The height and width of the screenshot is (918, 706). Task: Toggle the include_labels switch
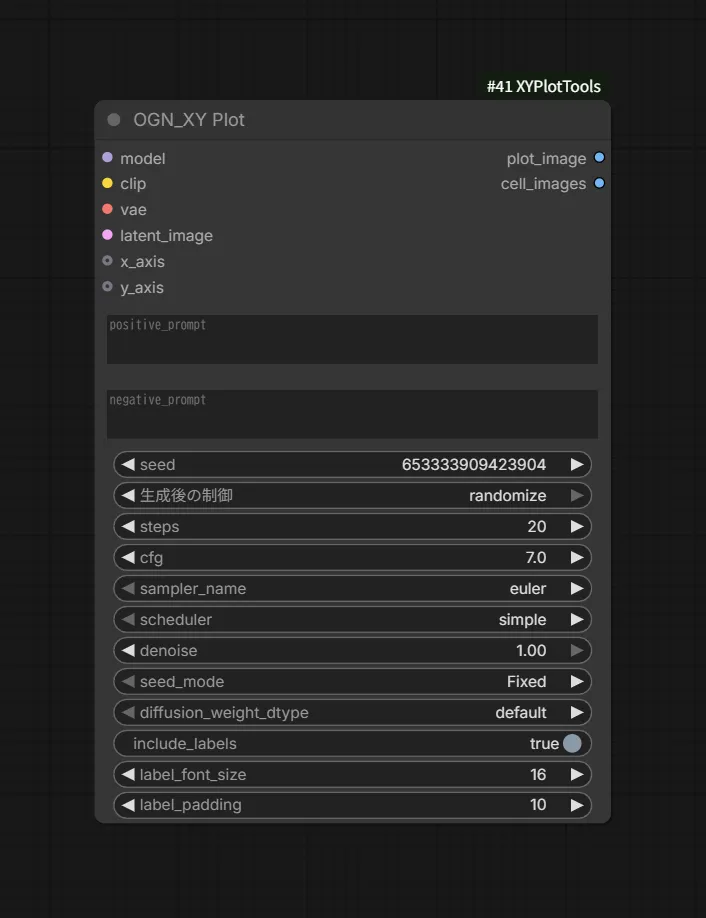click(572, 744)
